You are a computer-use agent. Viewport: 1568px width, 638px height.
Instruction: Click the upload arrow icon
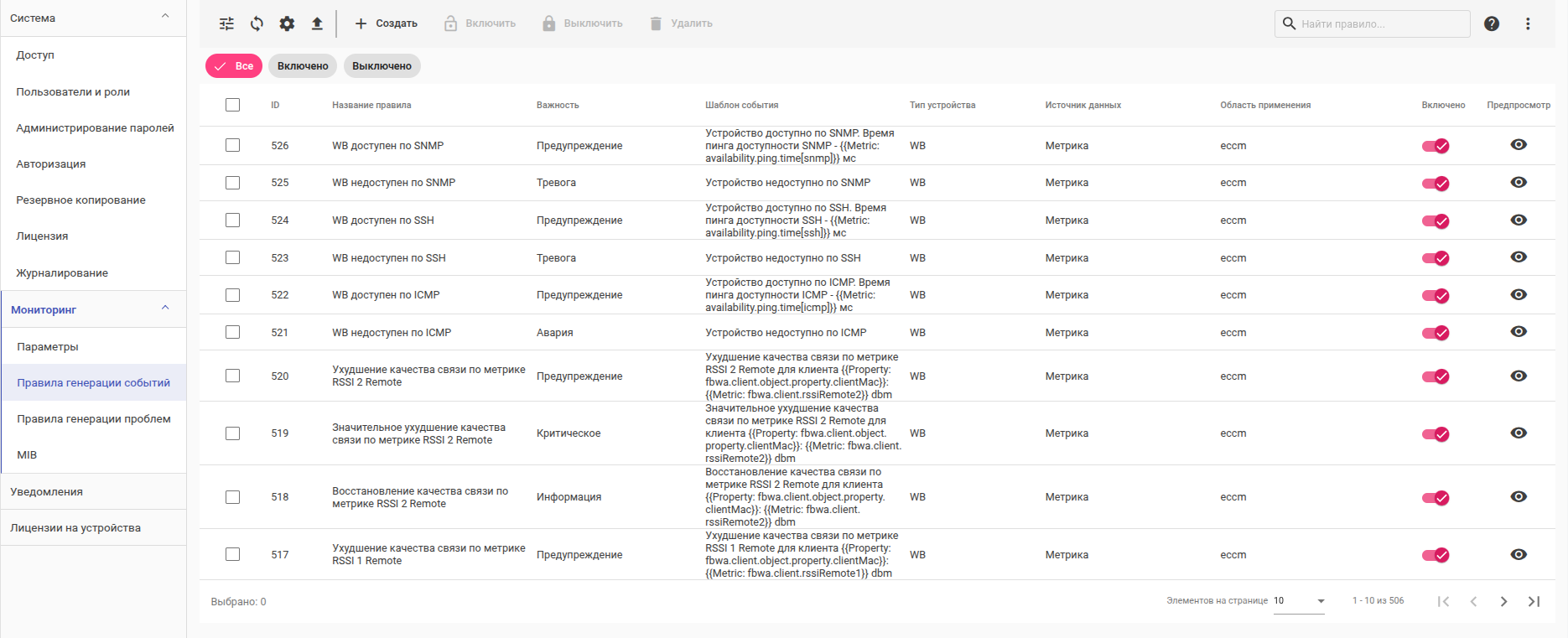coord(317,23)
